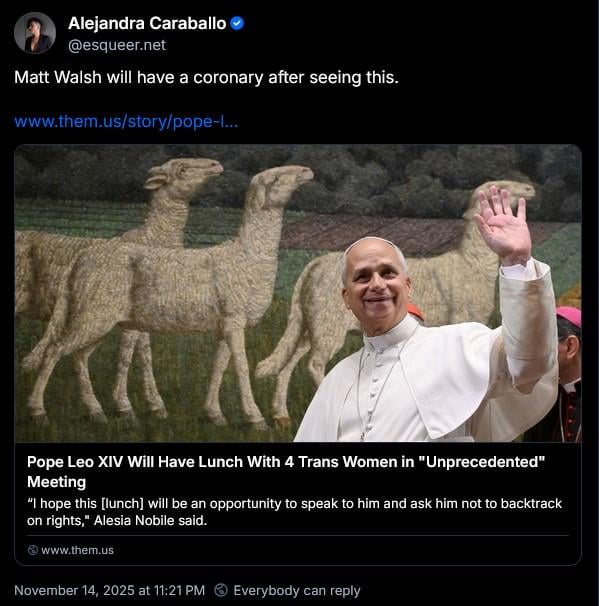599x606 pixels.
Task: Click the word 'Meeting' in the headline
Action: (56, 482)
